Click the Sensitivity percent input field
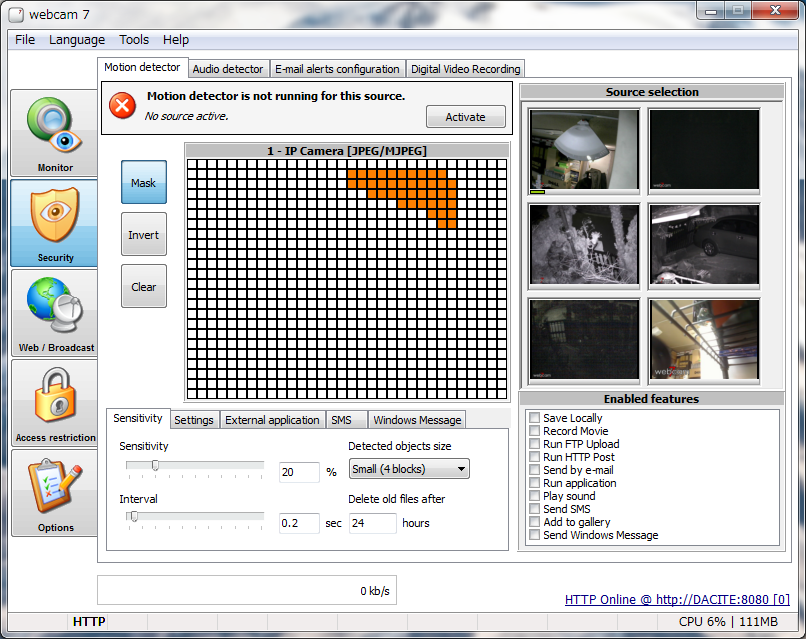This screenshot has height=639, width=806. (x=299, y=472)
